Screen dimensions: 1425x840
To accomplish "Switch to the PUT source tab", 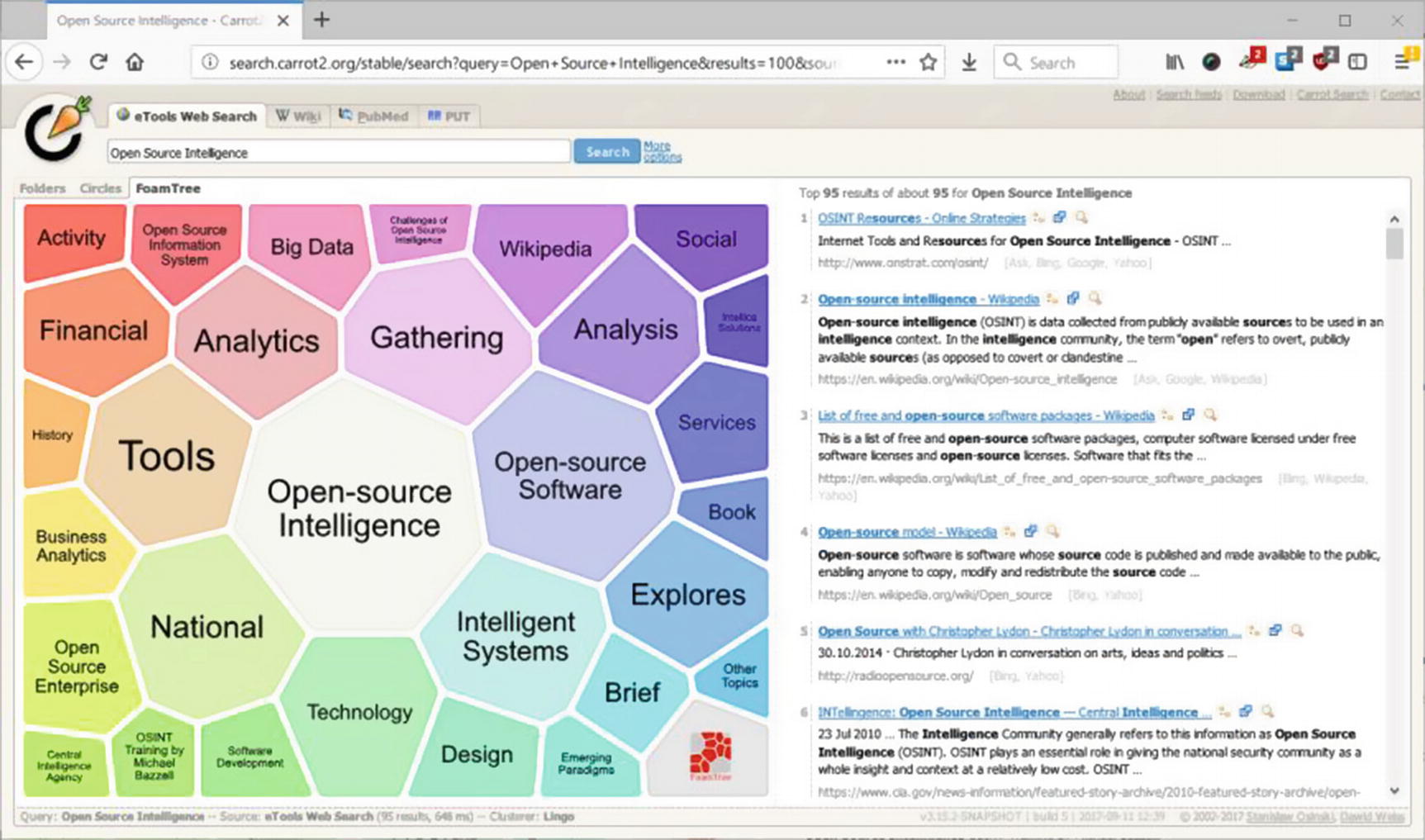I will click(449, 116).
